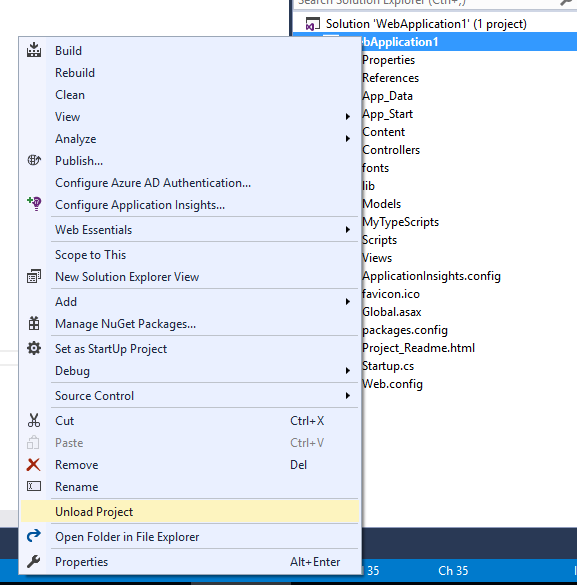Select the Models folder
This screenshot has width=577, height=585.
381,204
